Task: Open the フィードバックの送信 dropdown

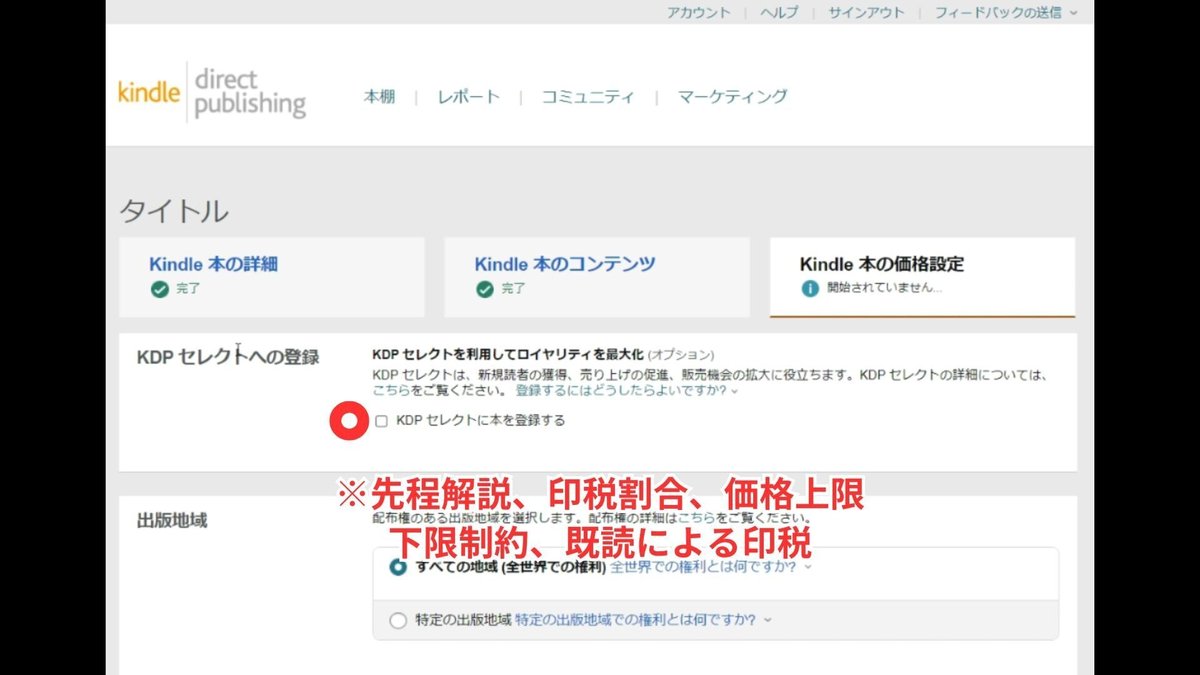Action: [x=1006, y=13]
